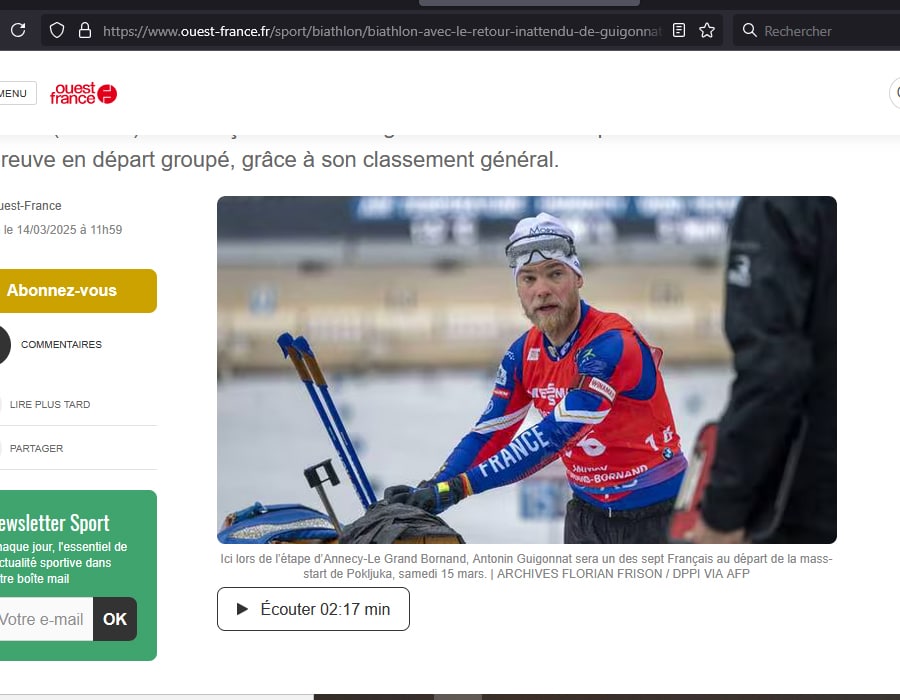This screenshot has width=900, height=700.
Task: Submit newsletter signup with OK button
Action: tap(114, 619)
